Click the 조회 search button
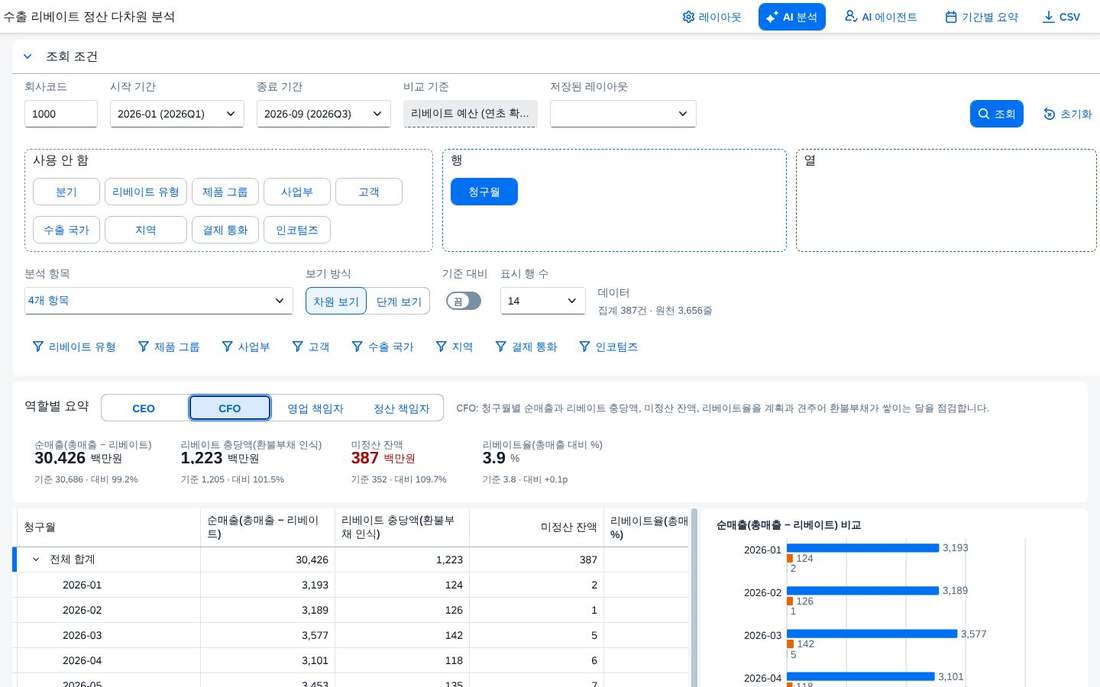 coord(996,114)
